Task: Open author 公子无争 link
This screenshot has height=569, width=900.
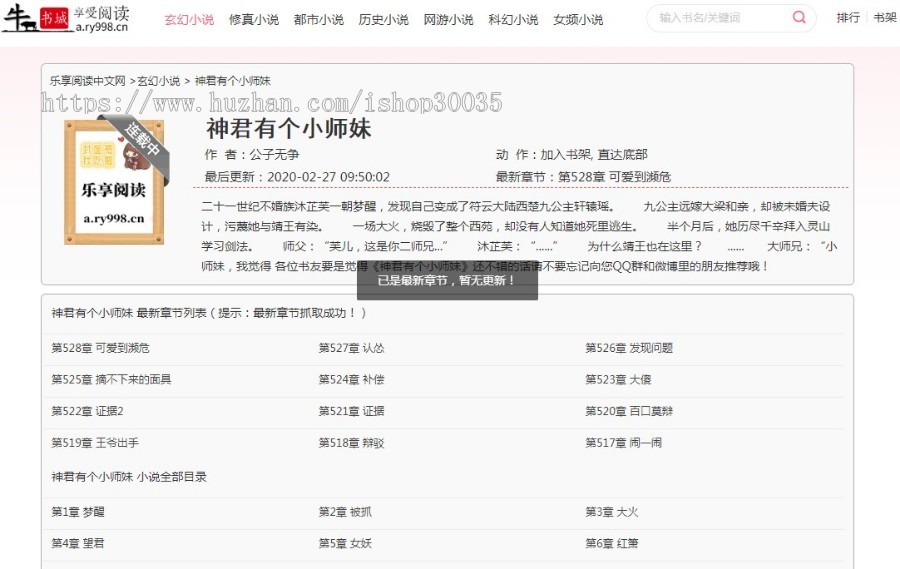Action: pos(274,154)
